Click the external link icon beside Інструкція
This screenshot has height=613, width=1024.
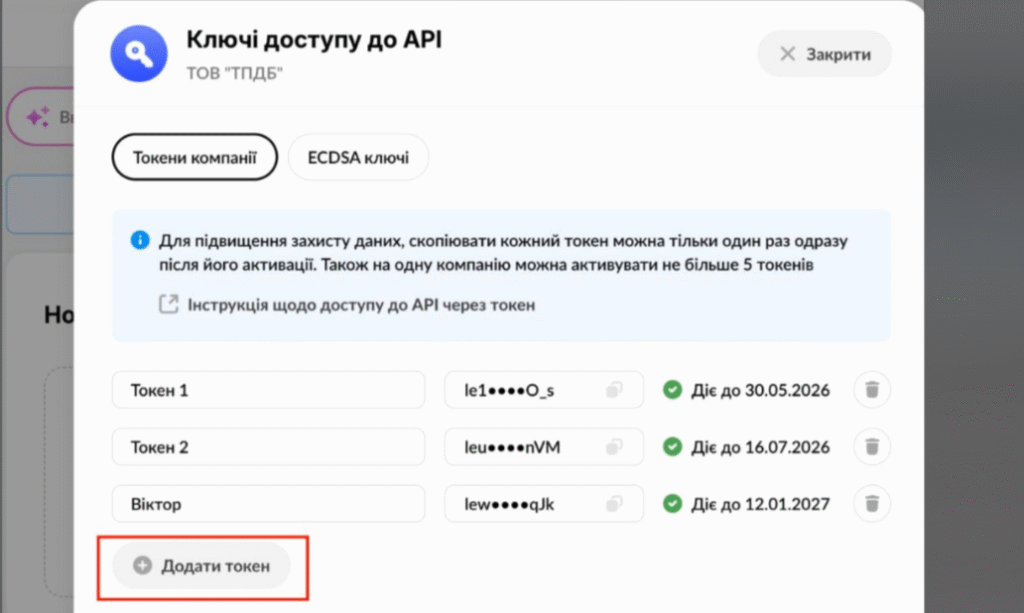169,304
